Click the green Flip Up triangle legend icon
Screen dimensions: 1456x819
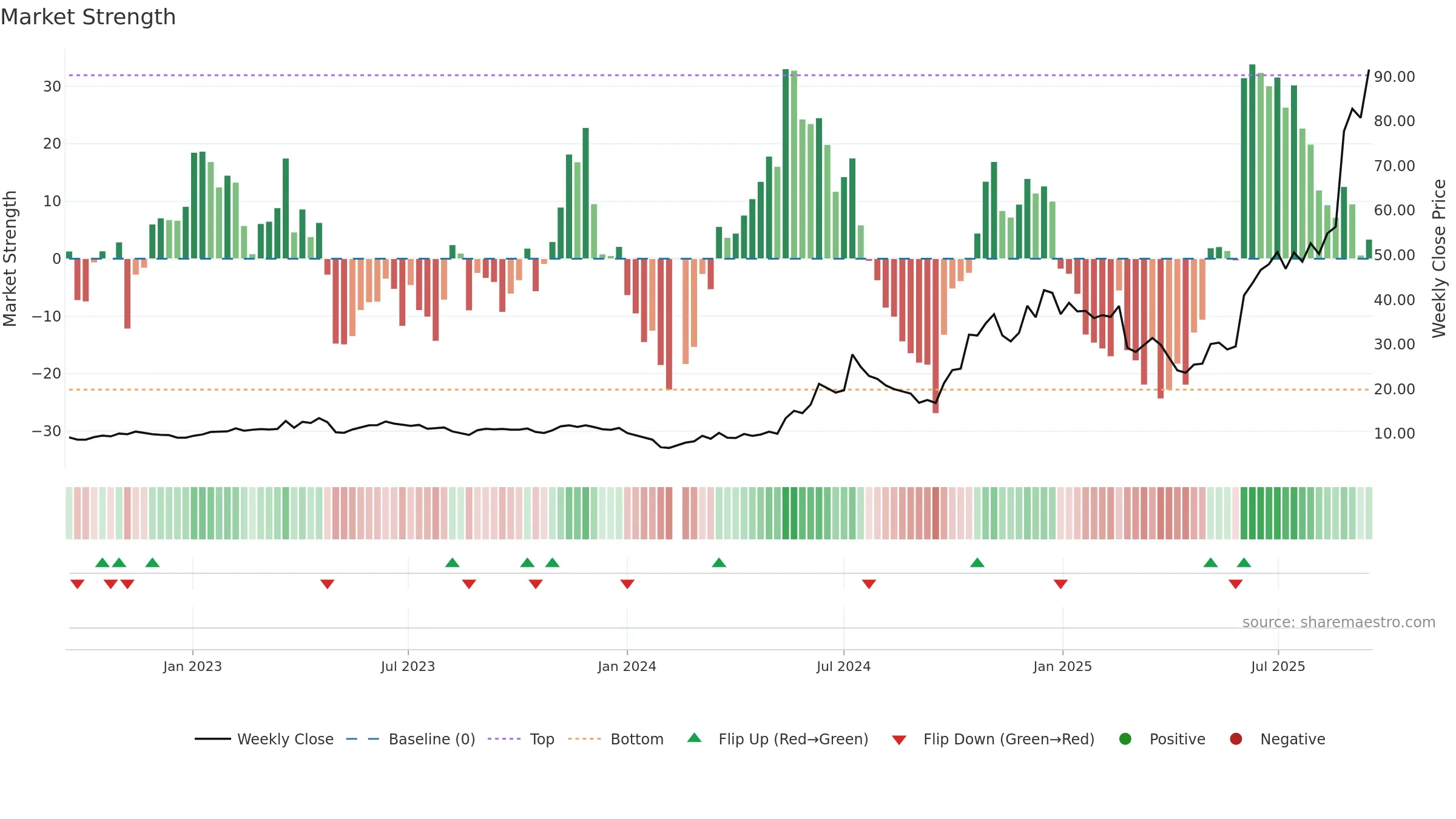(695, 738)
